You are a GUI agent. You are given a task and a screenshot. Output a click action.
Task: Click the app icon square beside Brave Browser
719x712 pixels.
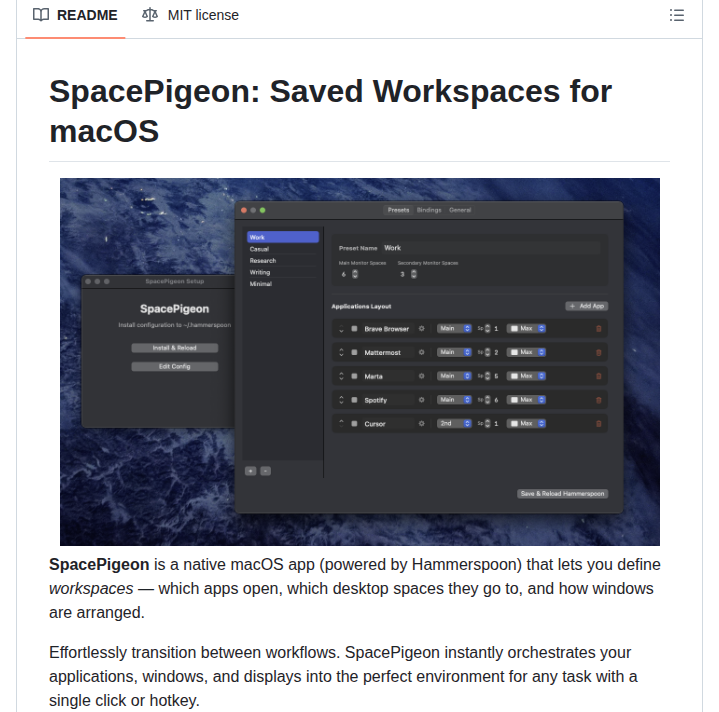point(354,329)
